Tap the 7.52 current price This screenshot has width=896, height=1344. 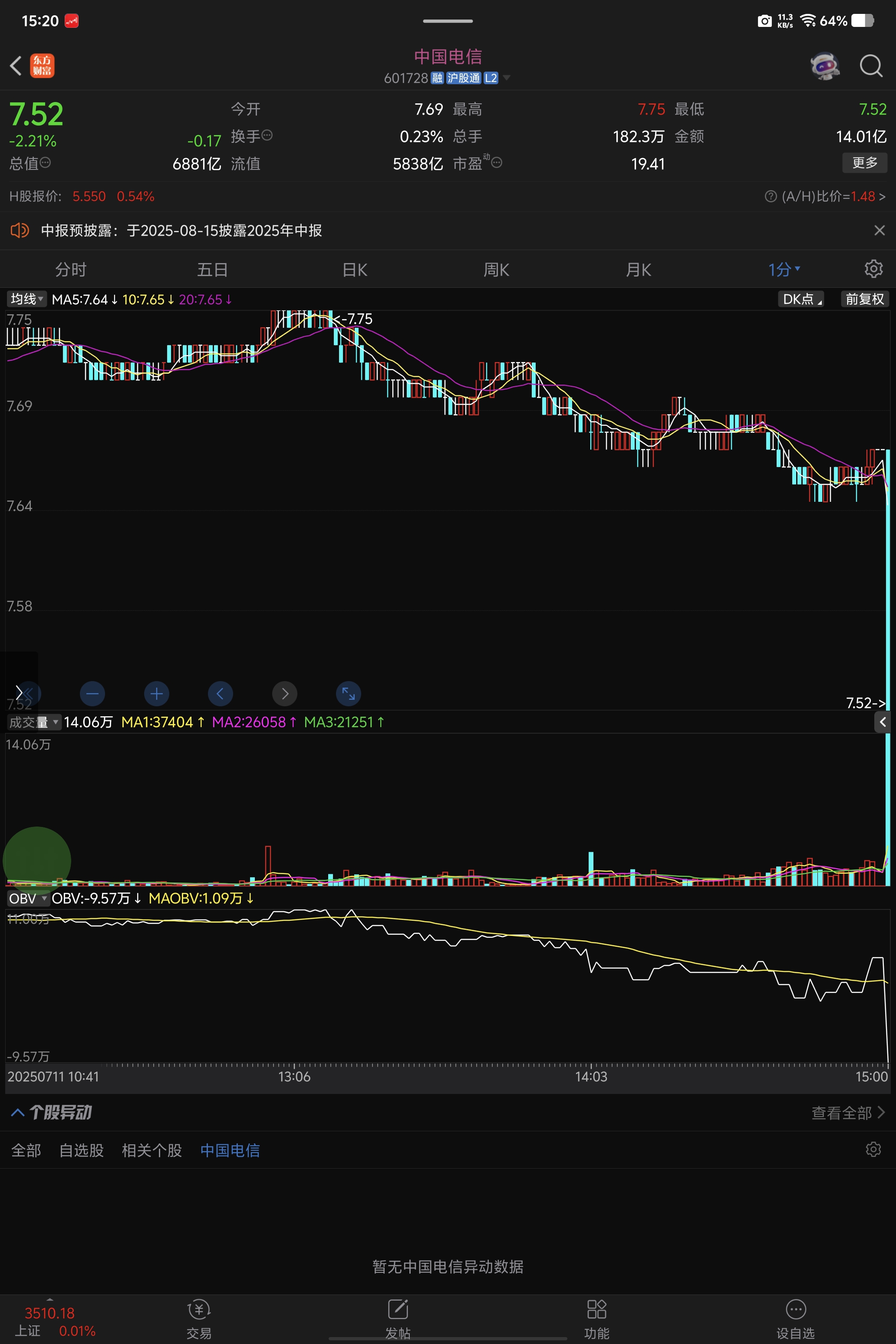tap(36, 114)
